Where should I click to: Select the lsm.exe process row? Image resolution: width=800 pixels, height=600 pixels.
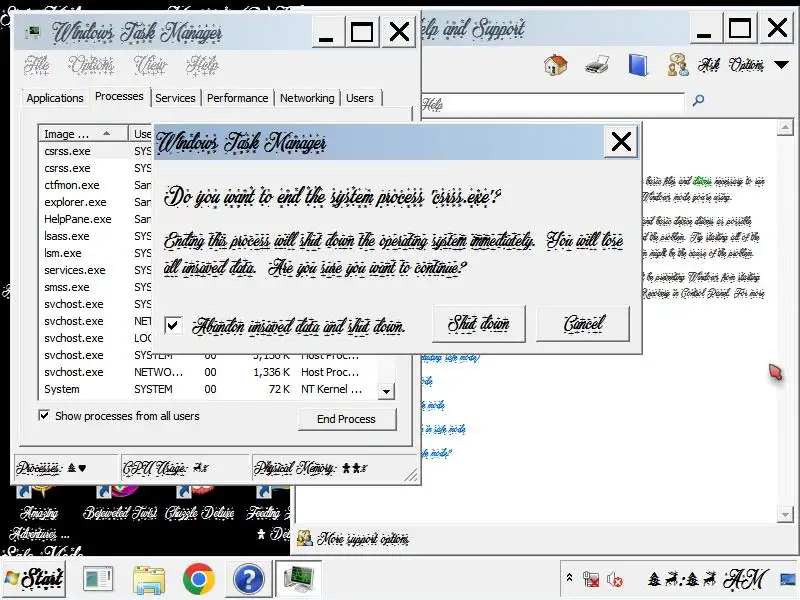tap(95, 253)
